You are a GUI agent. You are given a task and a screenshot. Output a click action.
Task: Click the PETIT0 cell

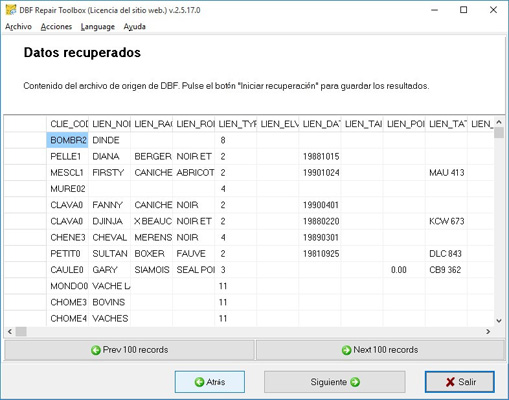68,254
